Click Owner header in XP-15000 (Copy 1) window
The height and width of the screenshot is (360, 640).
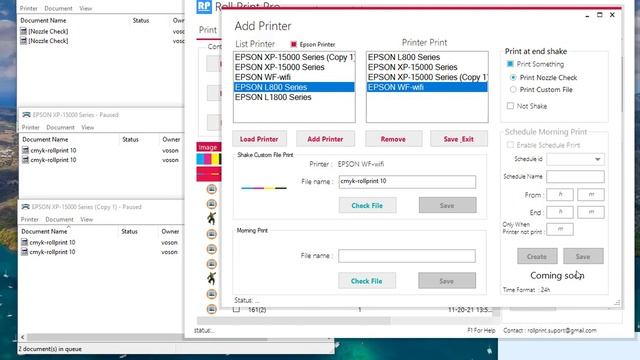[170, 231]
